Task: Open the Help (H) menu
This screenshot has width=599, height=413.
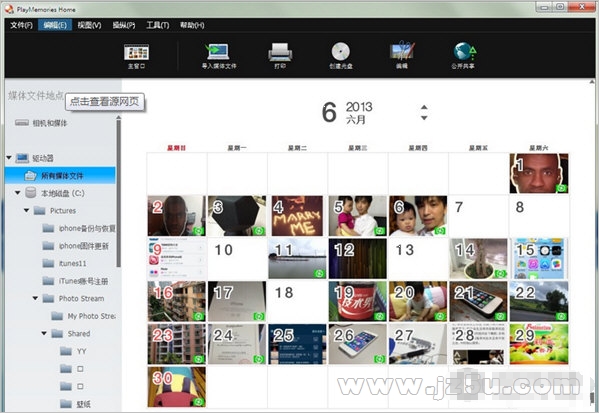Action: (192, 25)
